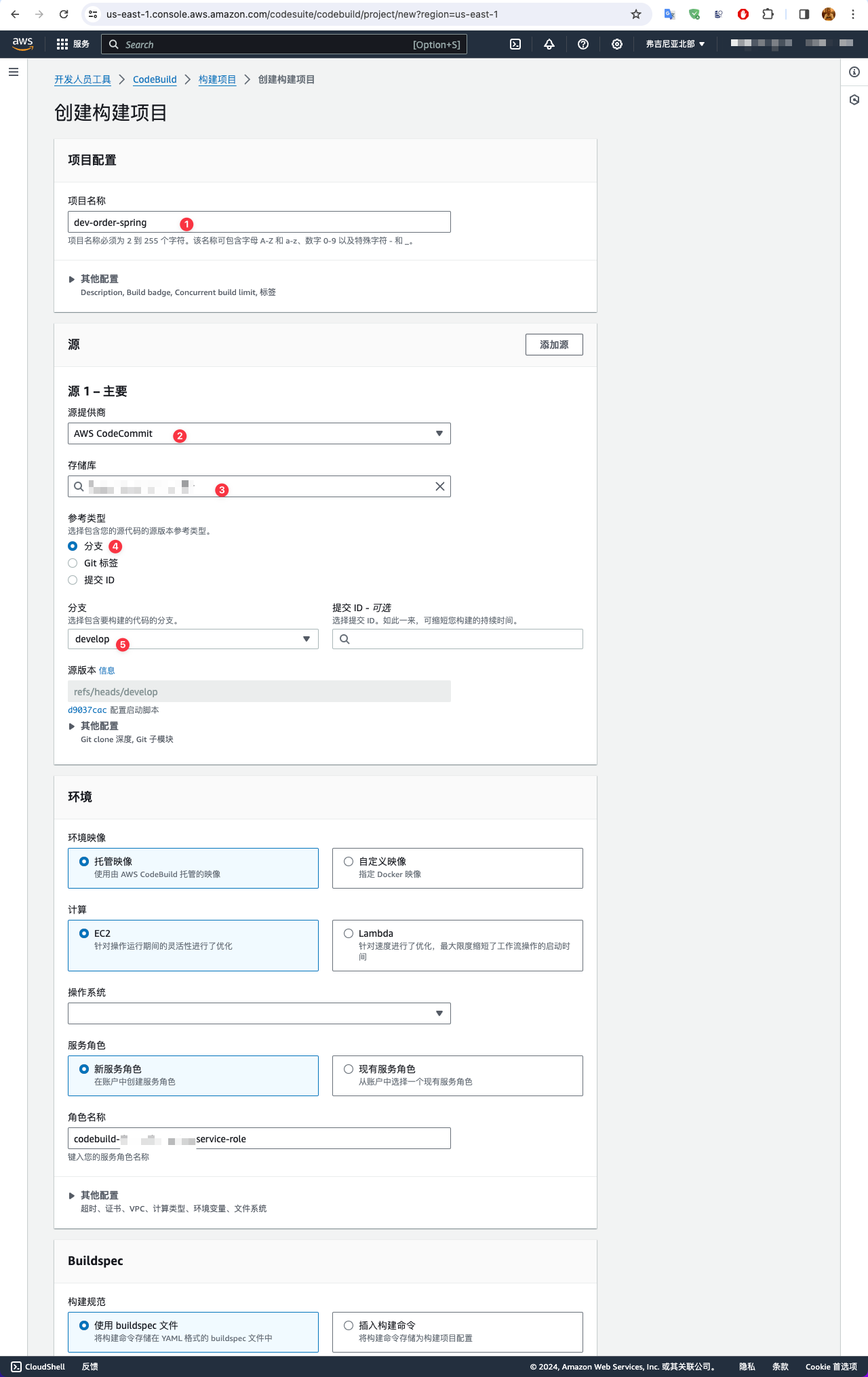Select the 分支 reference type radio
This screenshot has height=1377, width=868.
tap(73, 546)
